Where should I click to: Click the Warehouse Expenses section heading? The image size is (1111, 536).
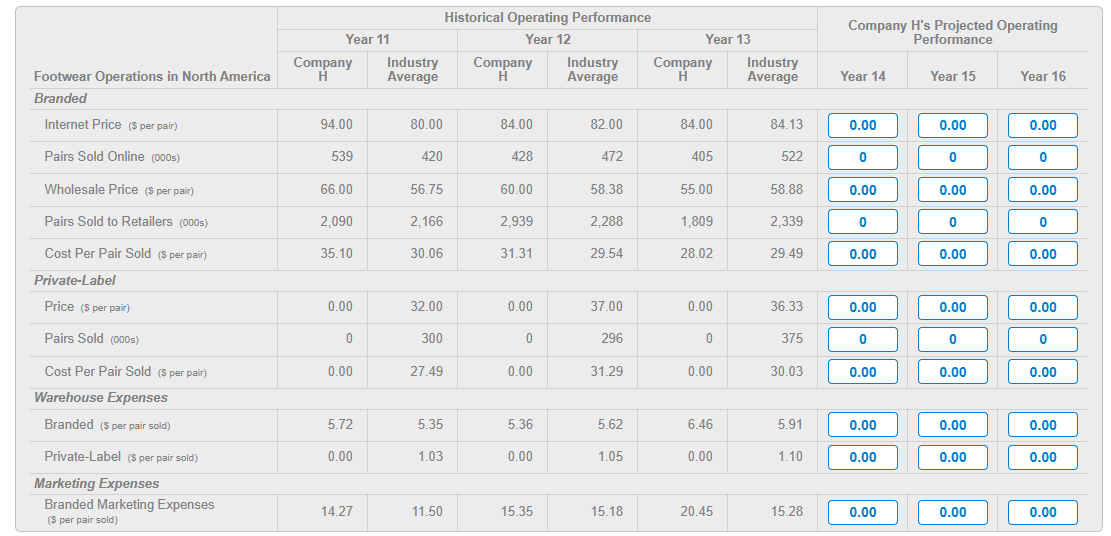pyautogui.click(x=101, y=398)
